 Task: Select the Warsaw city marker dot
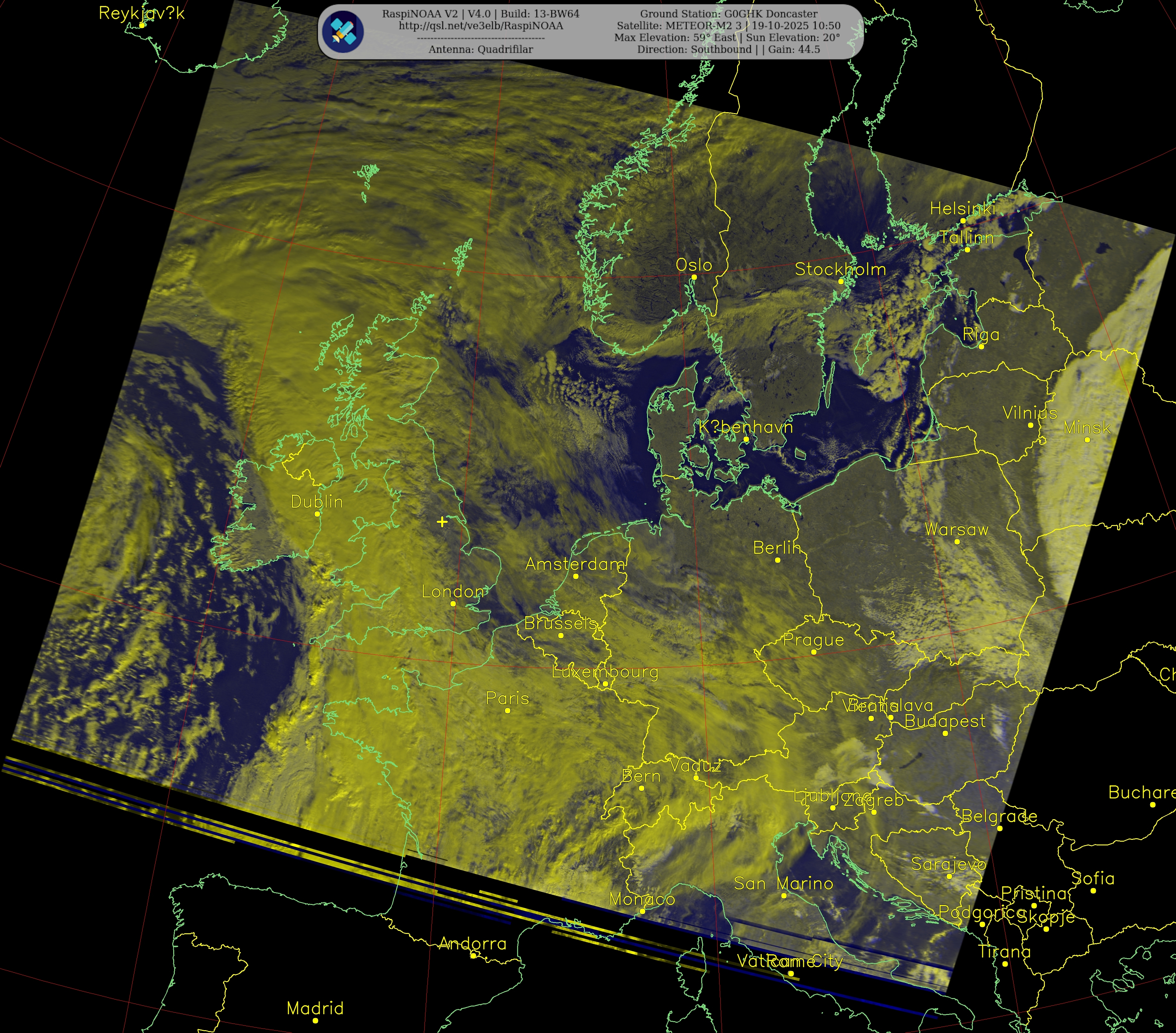(x=957, y=542)
